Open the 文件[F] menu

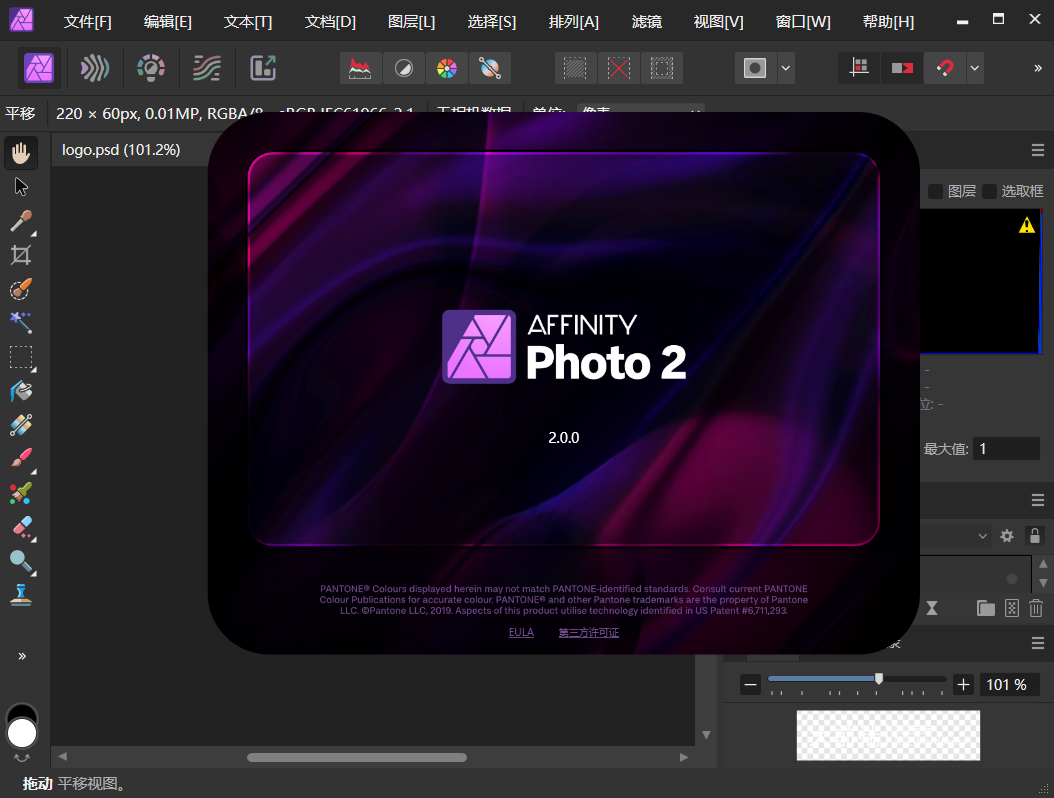pyautogui.click(x=87, y=22)
